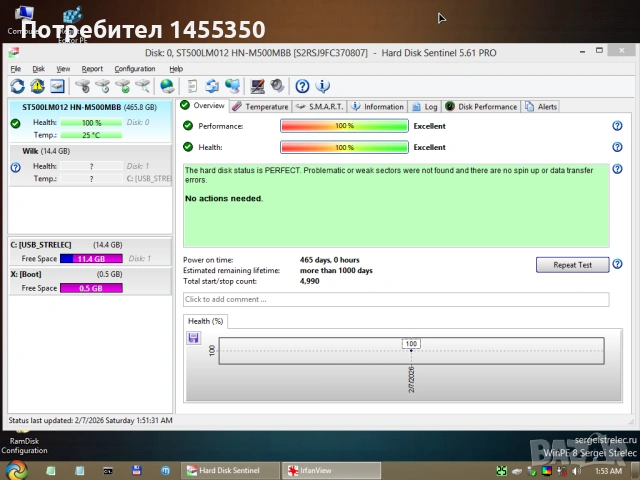Click the blue help question mark toolbar icon

point(302,87)
